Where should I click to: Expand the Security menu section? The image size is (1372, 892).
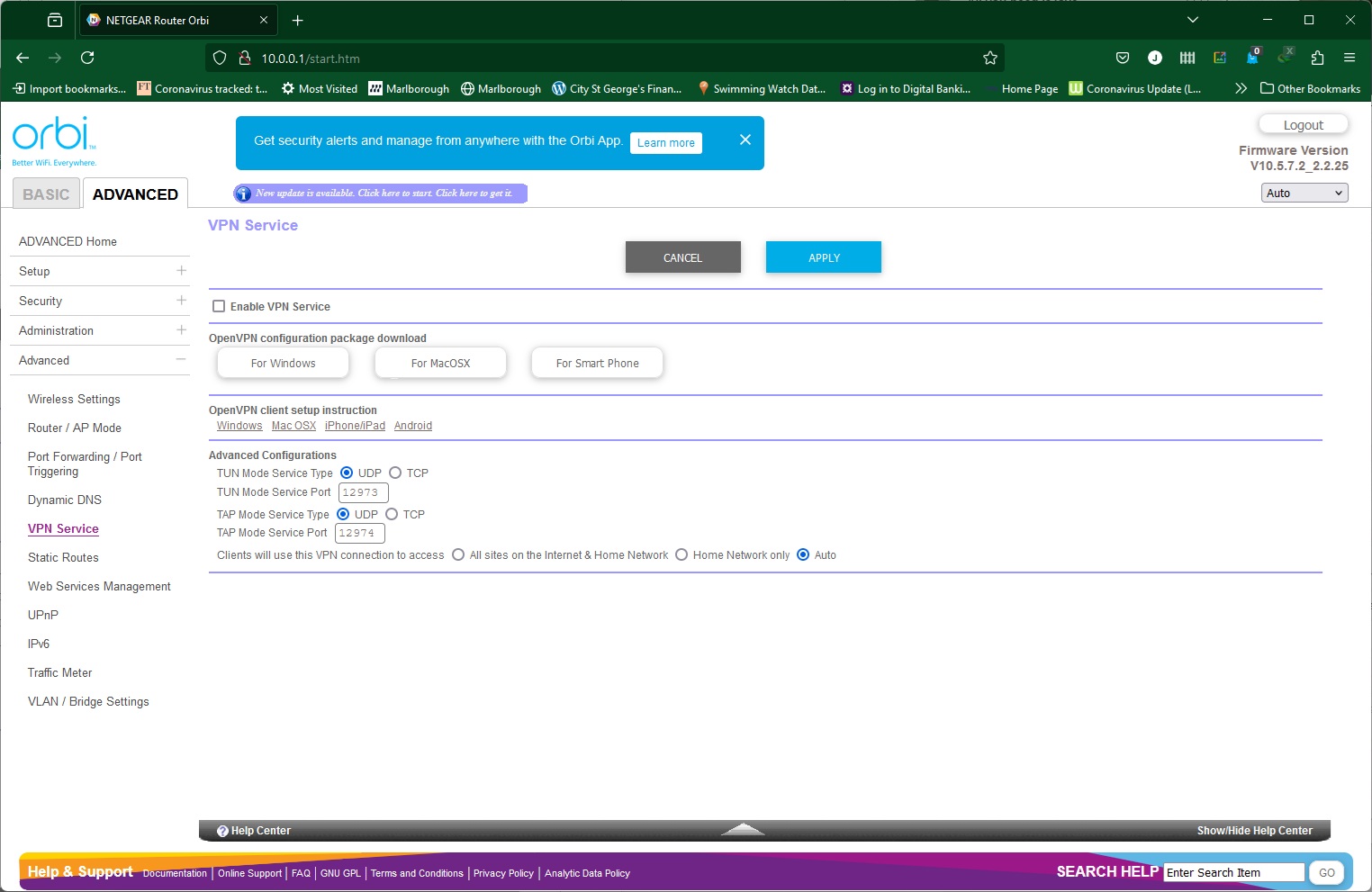(x=181, y=300)
